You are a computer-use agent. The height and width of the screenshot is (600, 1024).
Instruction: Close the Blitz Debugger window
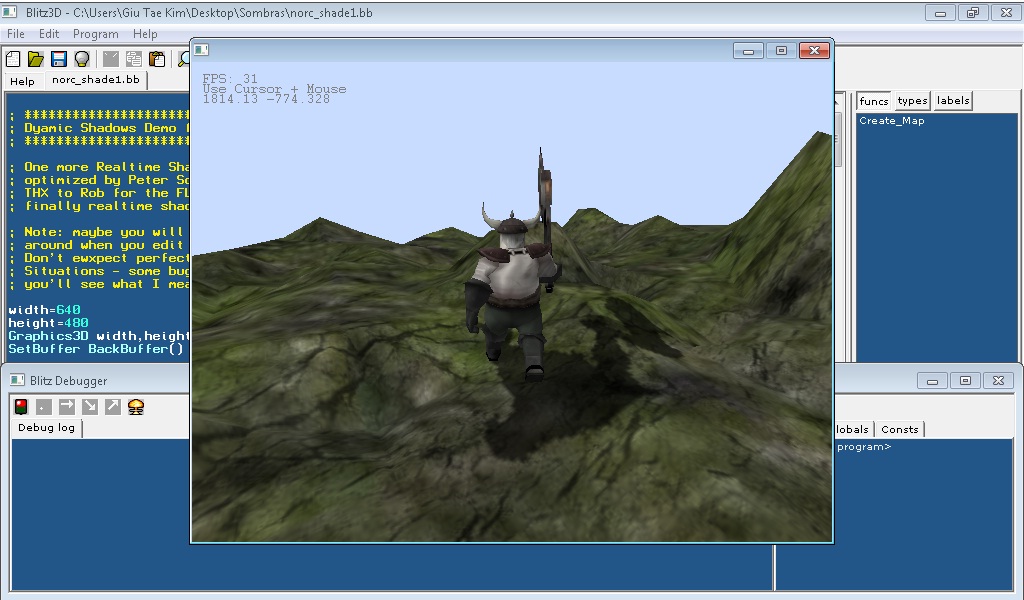999,381
